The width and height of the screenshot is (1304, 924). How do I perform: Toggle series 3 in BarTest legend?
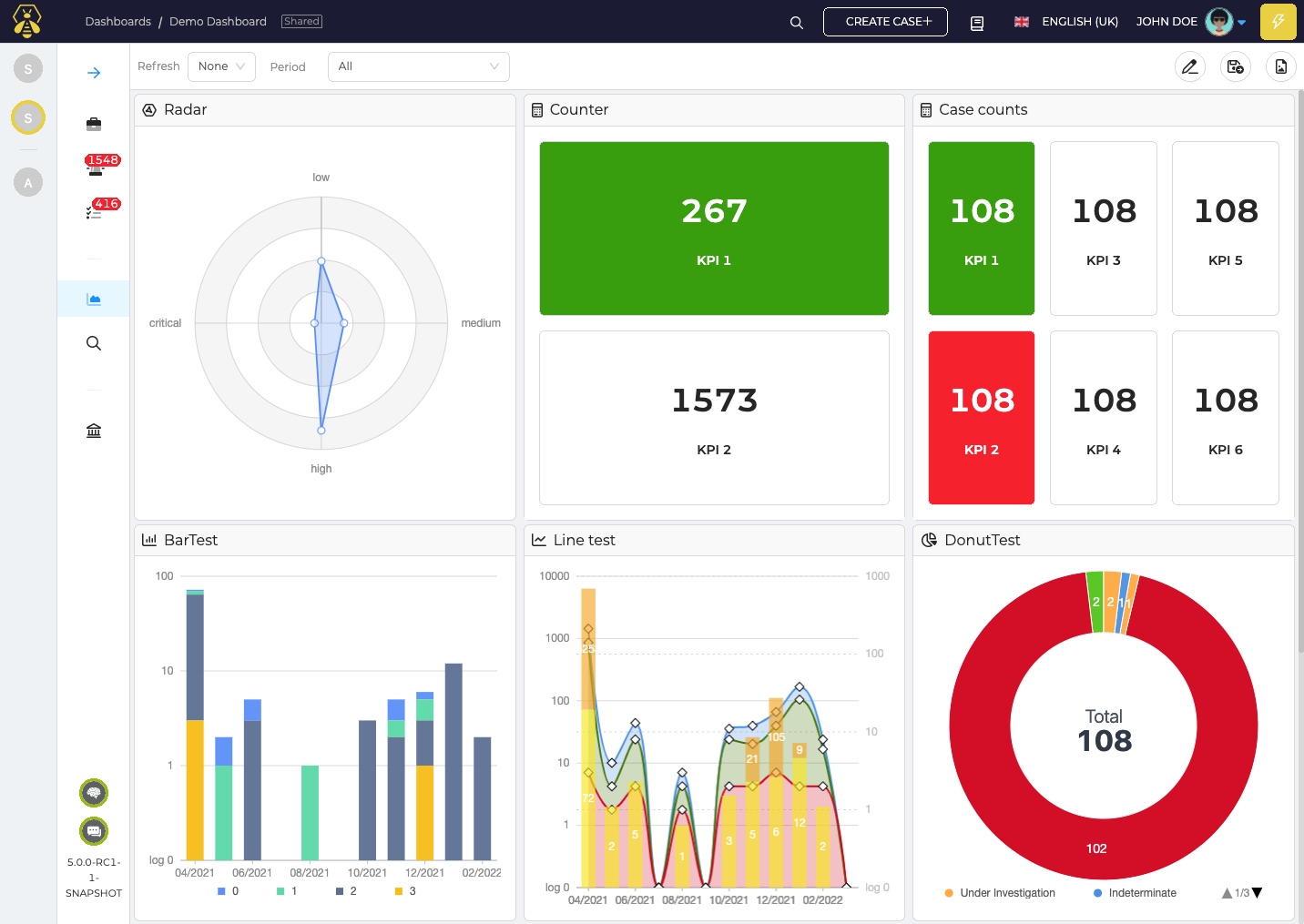[x=405, y=891]
